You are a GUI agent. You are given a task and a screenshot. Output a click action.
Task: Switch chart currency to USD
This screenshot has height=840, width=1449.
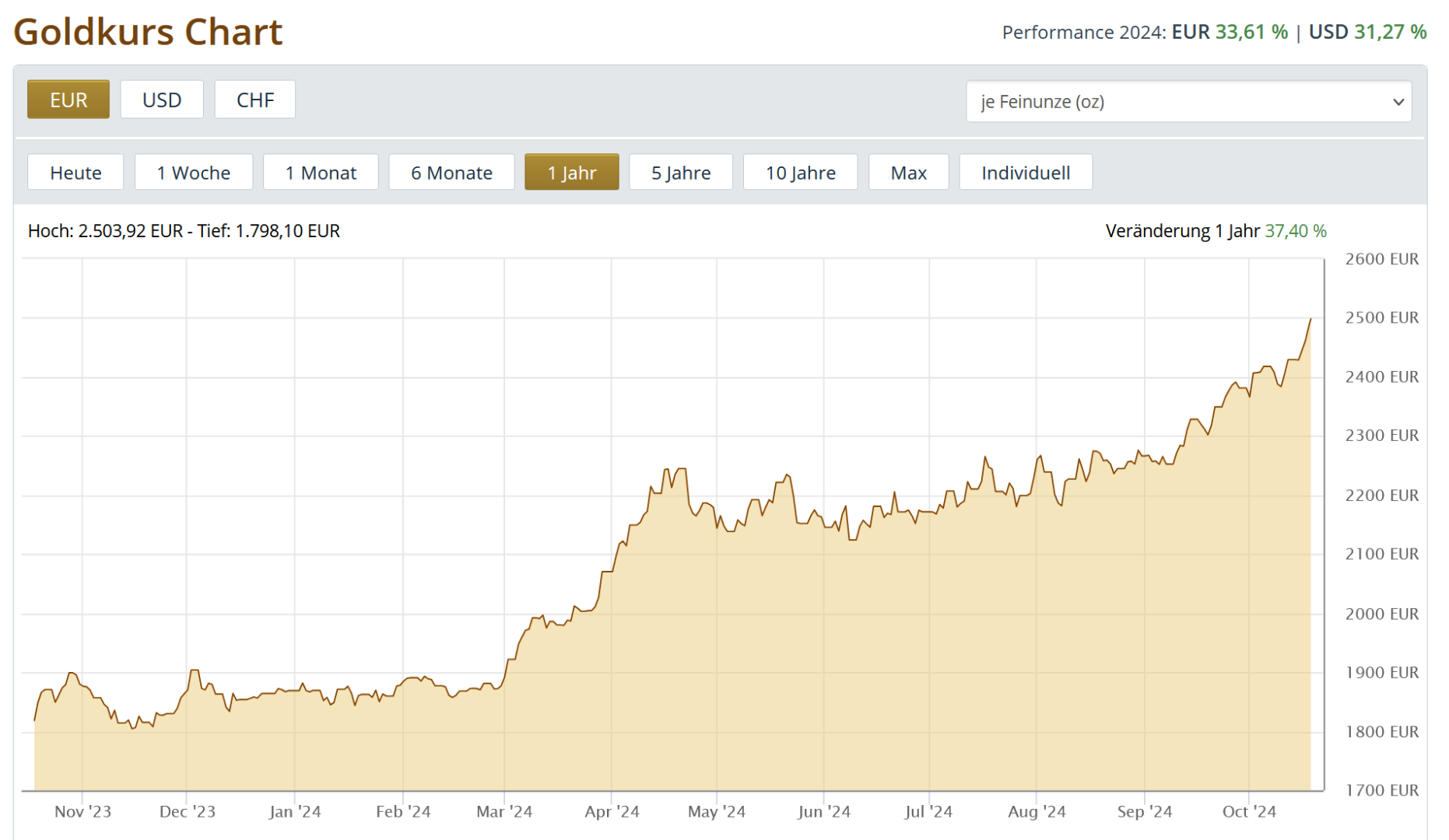[x=162, y=100]
